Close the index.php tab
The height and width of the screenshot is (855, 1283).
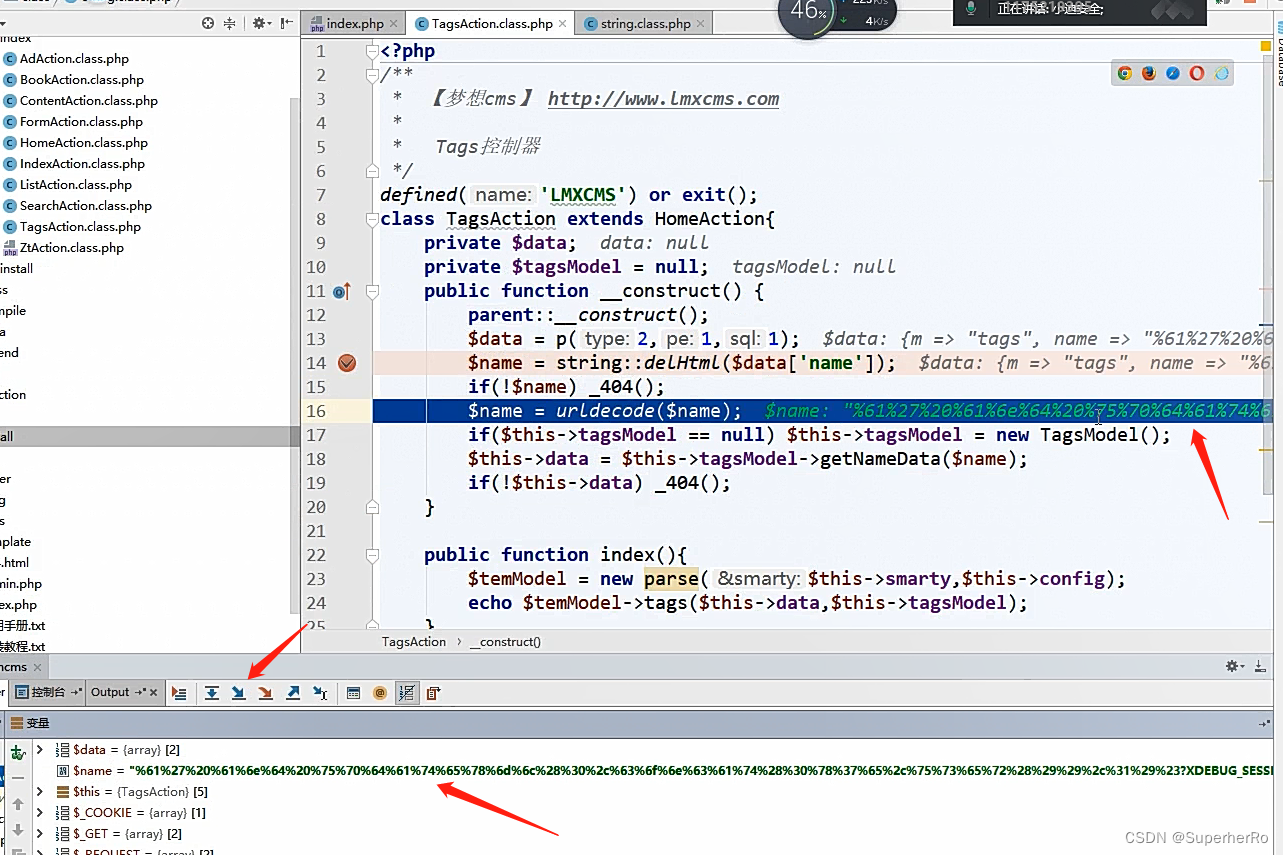(393, 24)
